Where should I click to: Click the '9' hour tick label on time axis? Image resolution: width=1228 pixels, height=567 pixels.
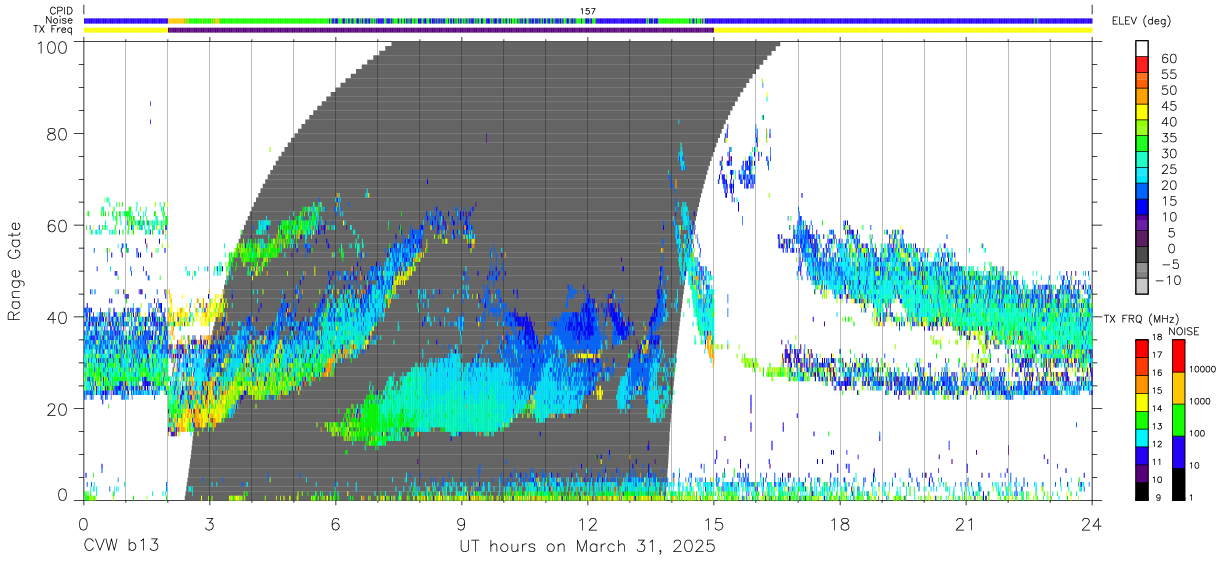(x=461, y=523)
